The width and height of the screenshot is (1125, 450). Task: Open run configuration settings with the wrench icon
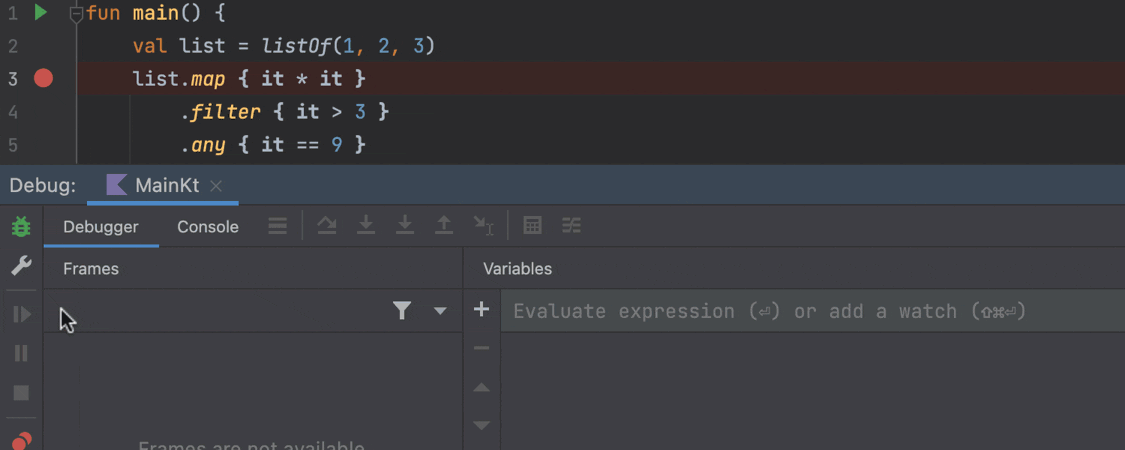[x=22, y=266]
